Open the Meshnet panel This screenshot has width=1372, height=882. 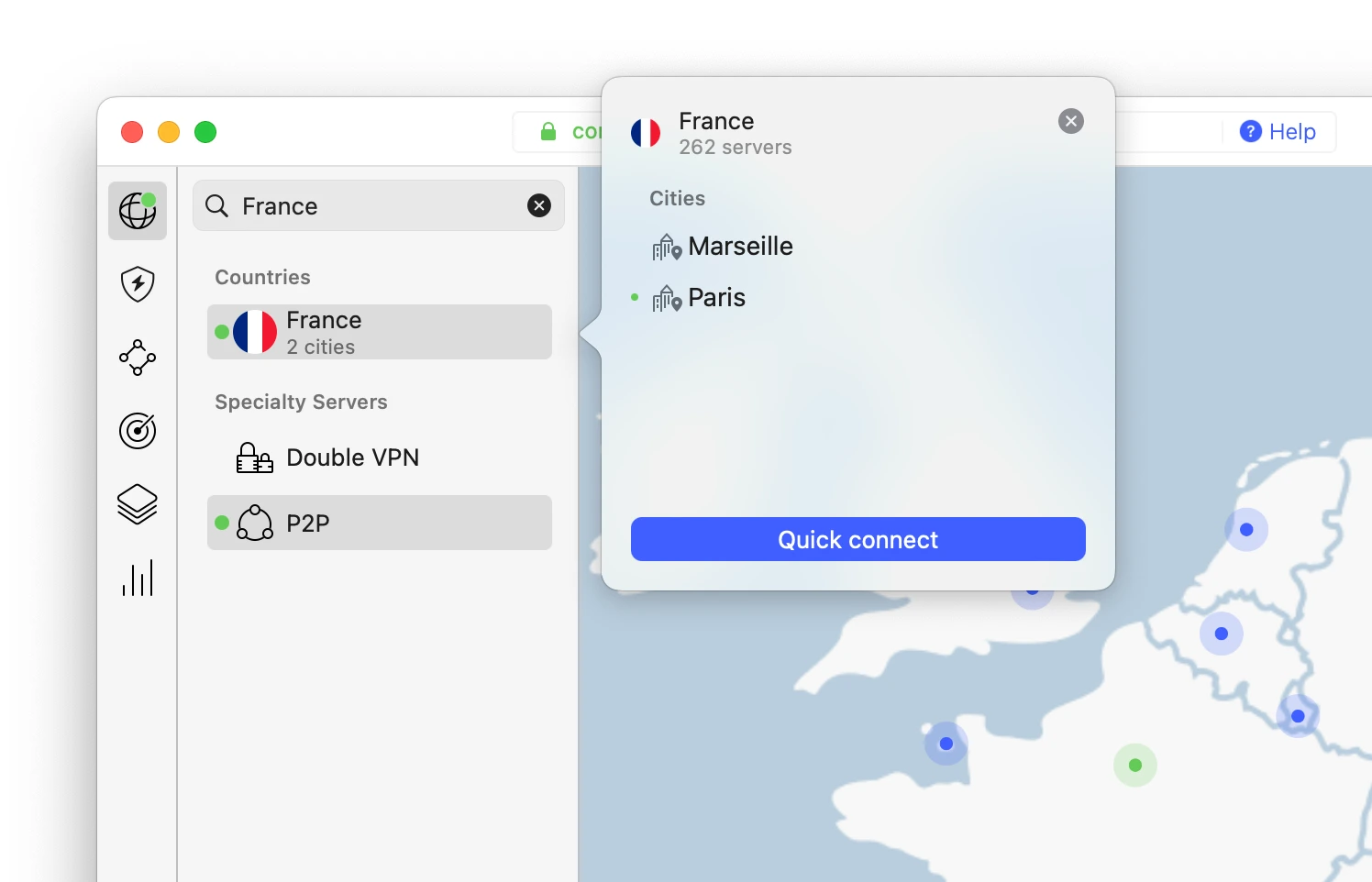tap(138, 358)
